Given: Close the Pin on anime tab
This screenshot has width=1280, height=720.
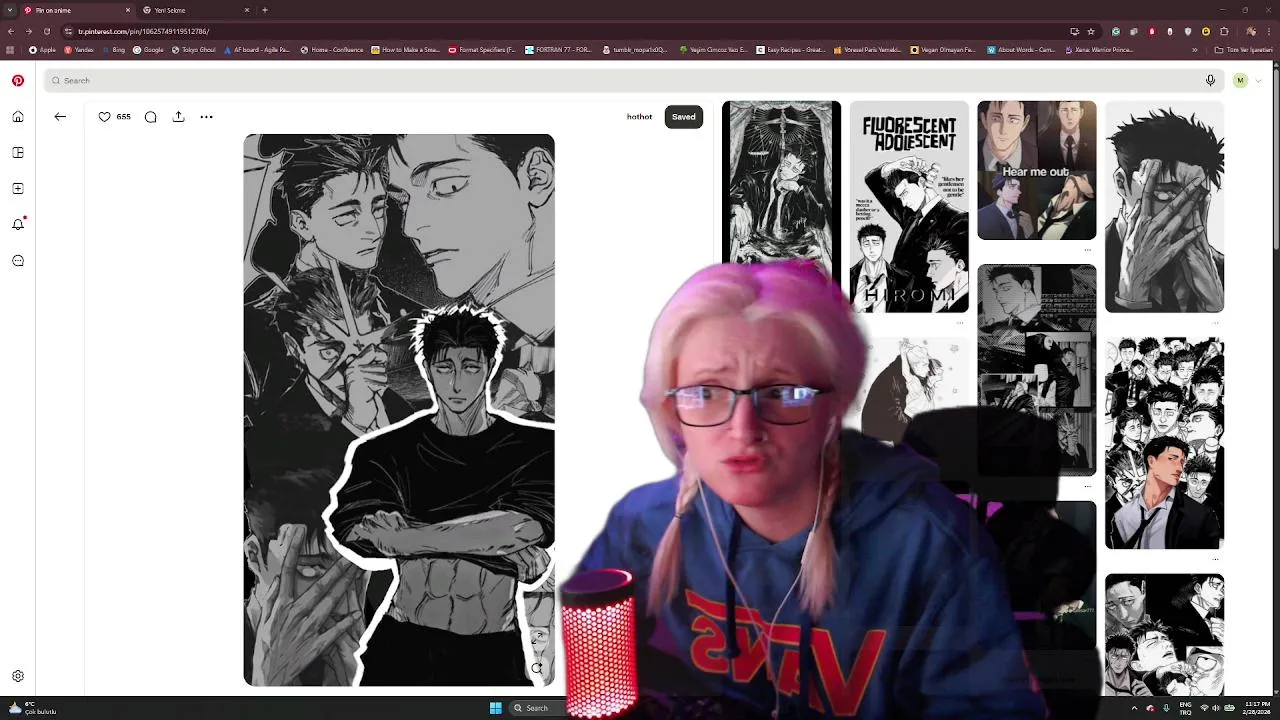Looking at the screenshot, I should [x=128, y=10].
